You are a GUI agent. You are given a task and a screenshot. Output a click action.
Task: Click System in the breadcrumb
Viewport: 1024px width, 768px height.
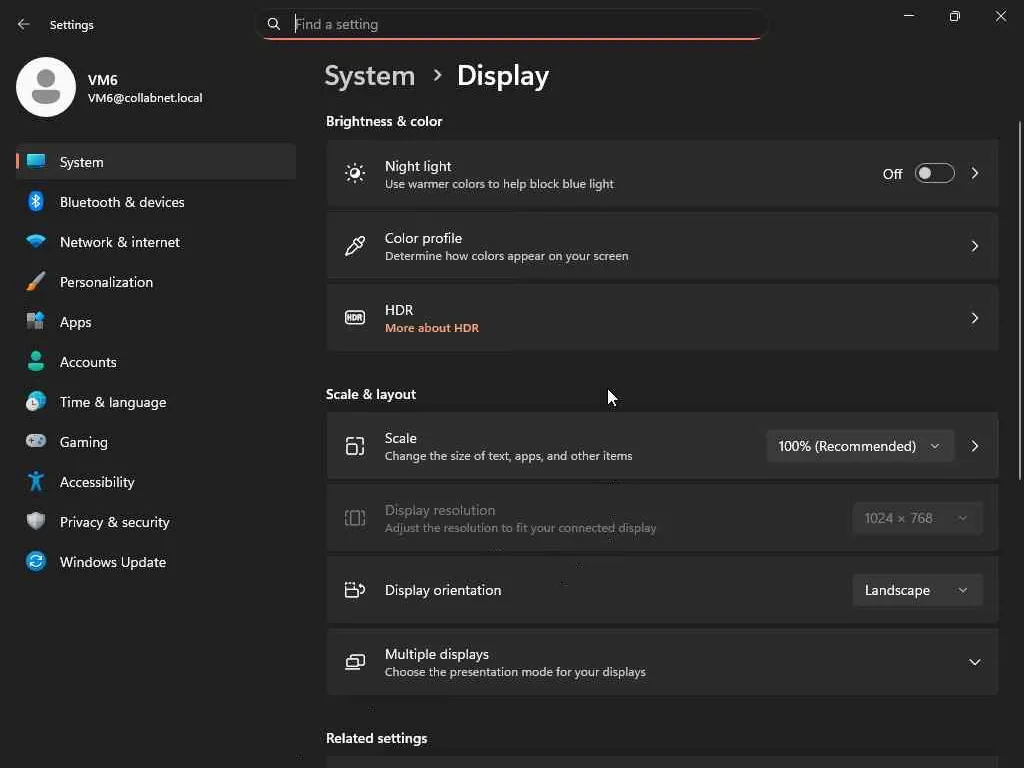(370, 76)
